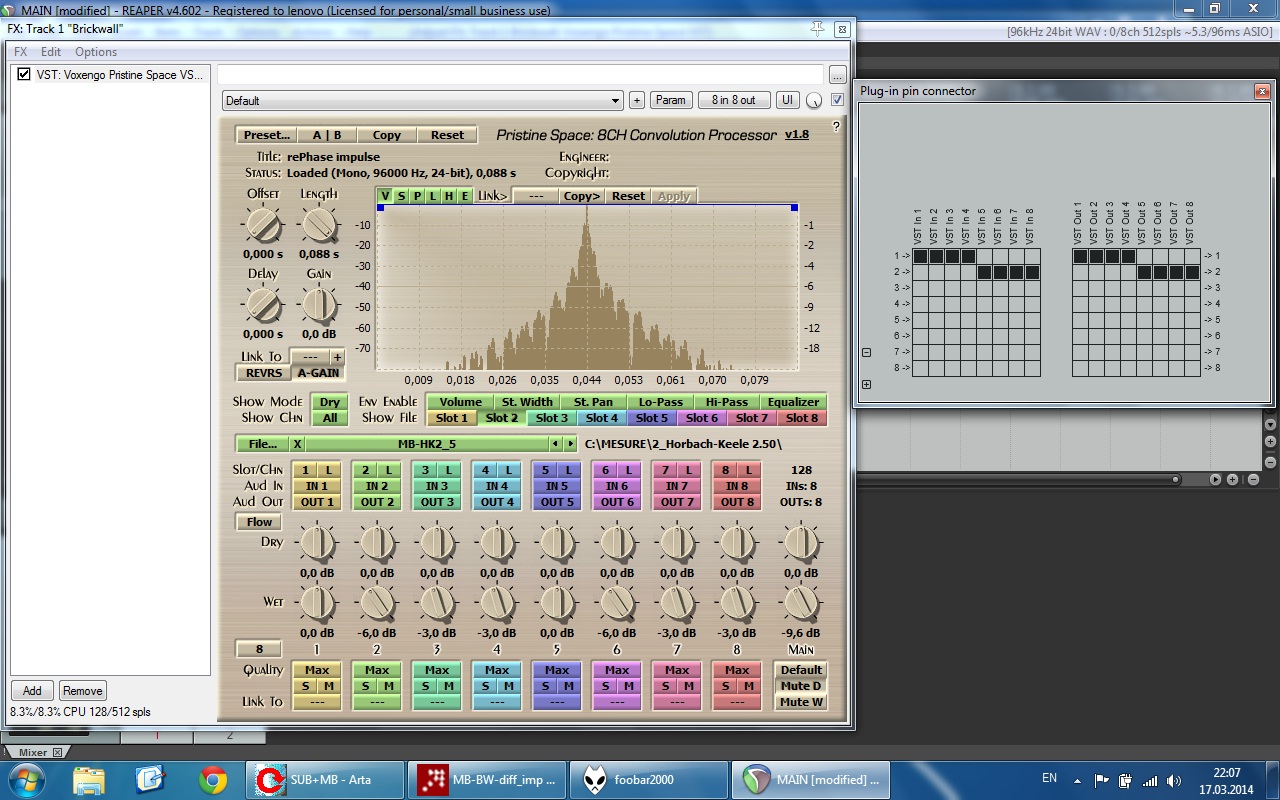Open the '8 in 8 out' pin routing
Image resolution: width=1280 pixels, height=800 pixels.
733,100
